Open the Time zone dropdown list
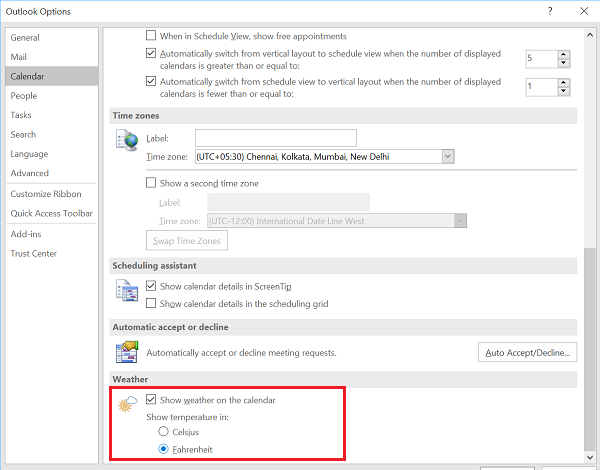 (x=448, y=156)
